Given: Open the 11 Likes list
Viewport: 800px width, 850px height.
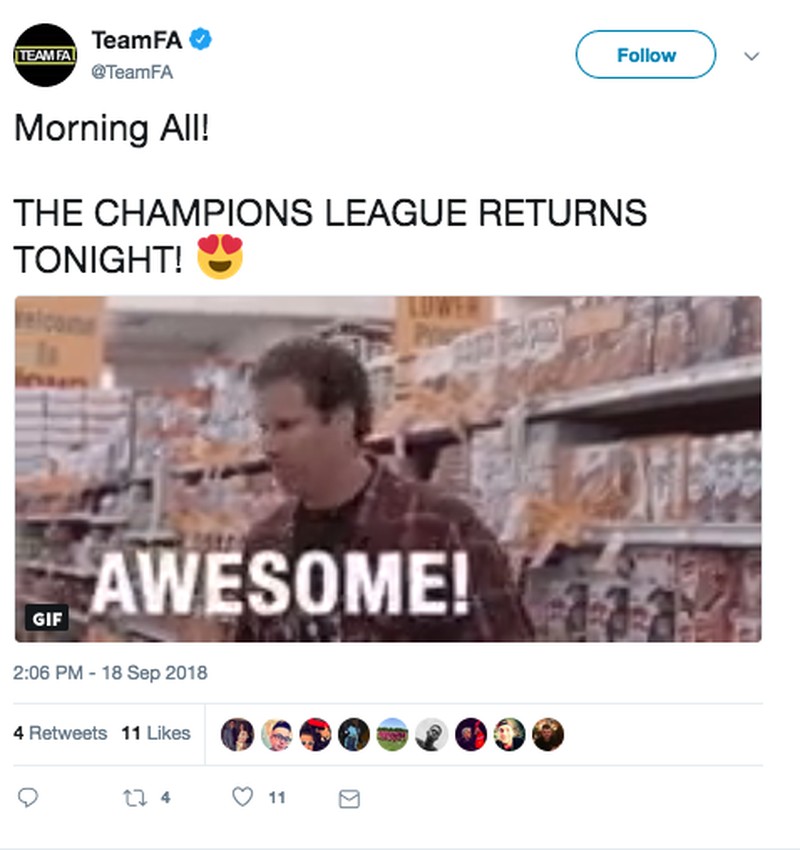Looking at the screenshot, I should tap(155, 733).
